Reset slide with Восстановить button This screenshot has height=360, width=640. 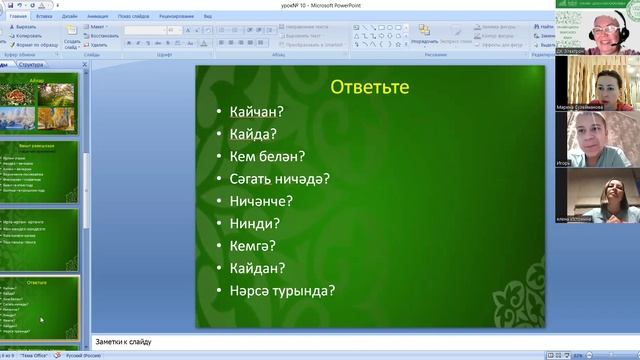pos(101,36)
